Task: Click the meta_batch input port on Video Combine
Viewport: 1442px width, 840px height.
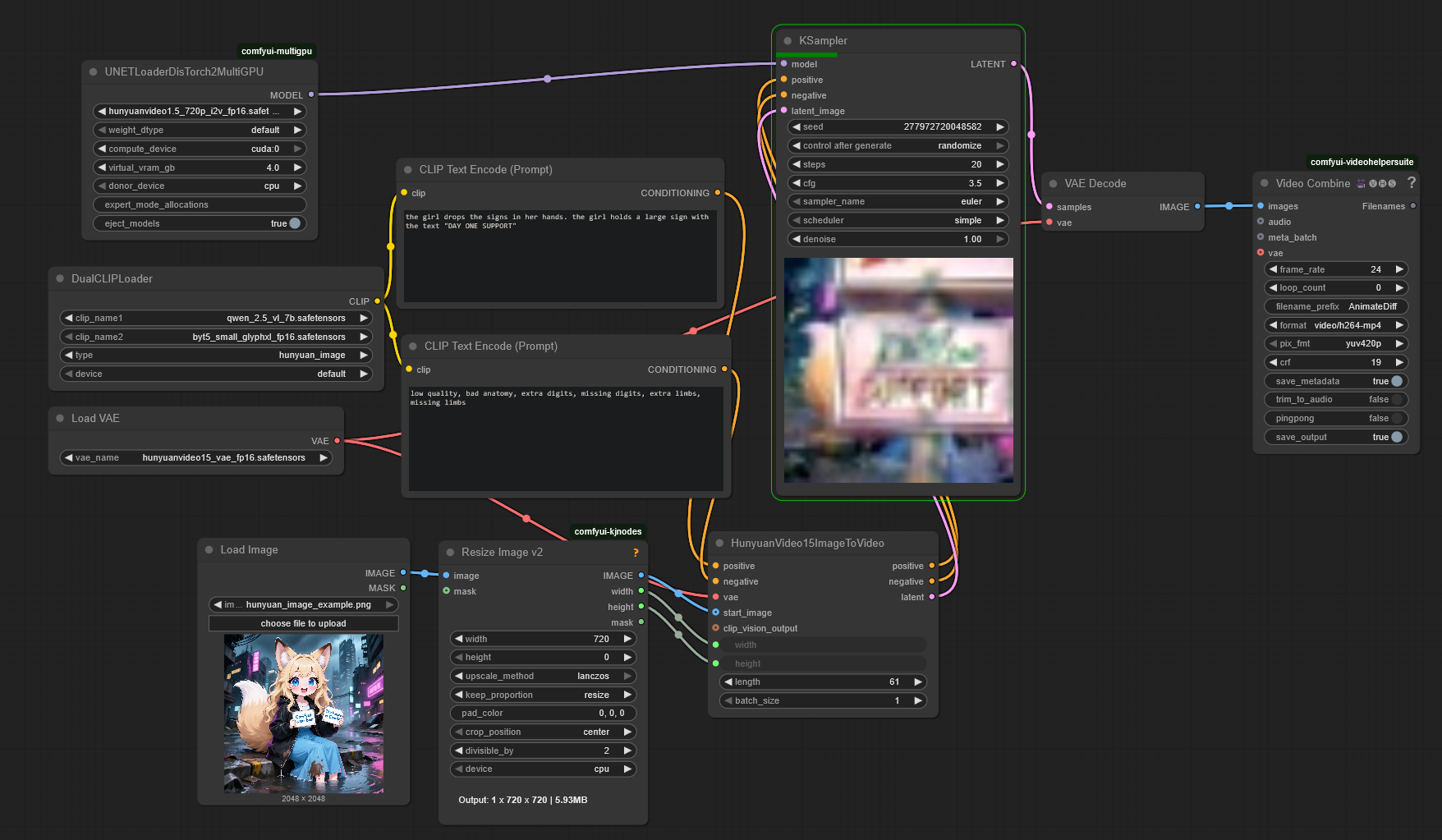Action: click(x=1261, y=237)
